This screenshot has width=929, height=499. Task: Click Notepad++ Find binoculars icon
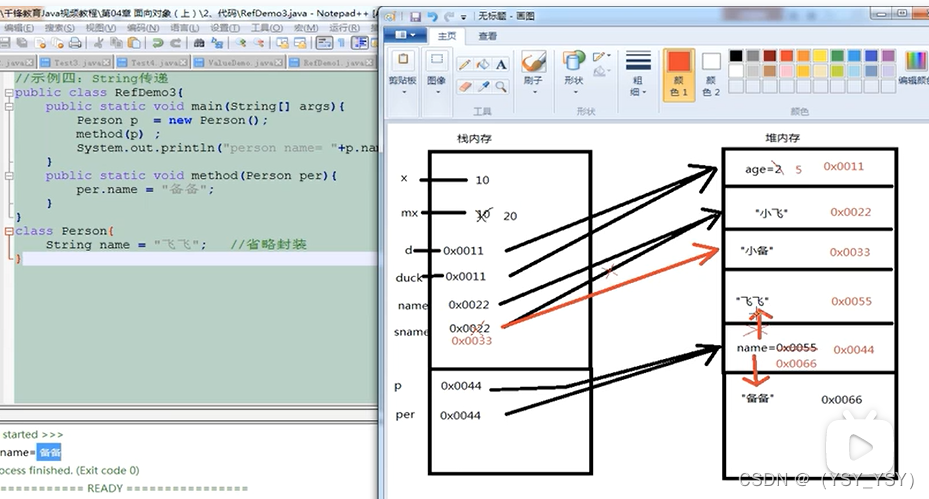click(199, 43)
